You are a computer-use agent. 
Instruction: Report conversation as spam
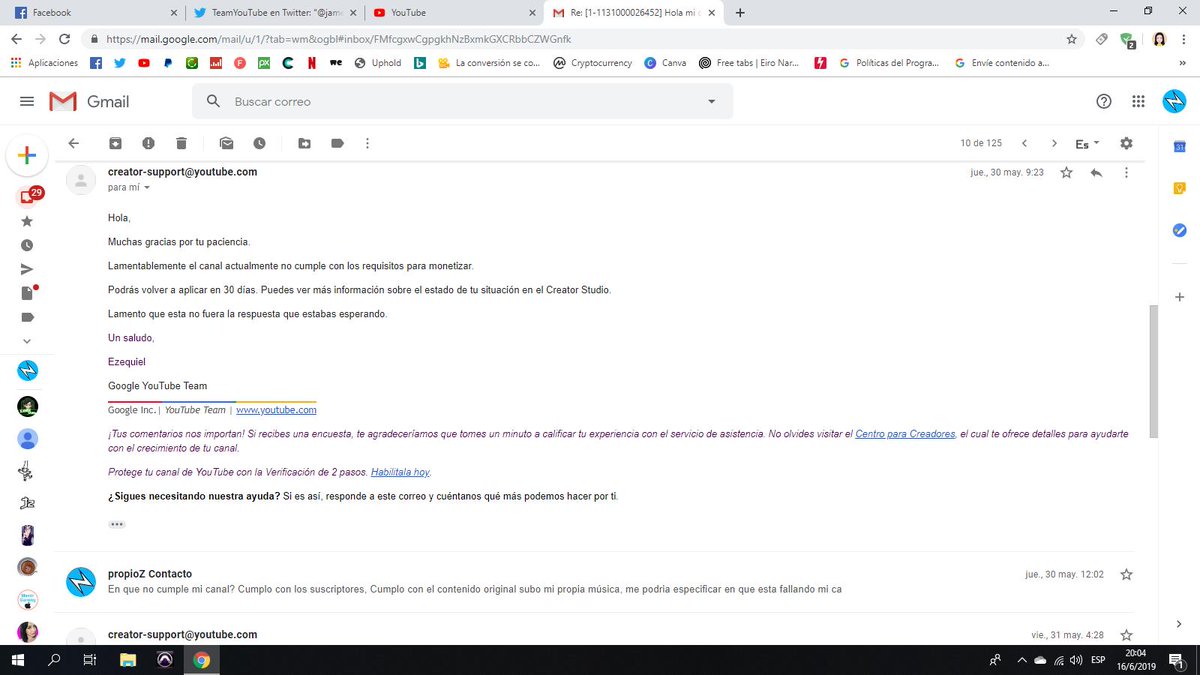148,143
